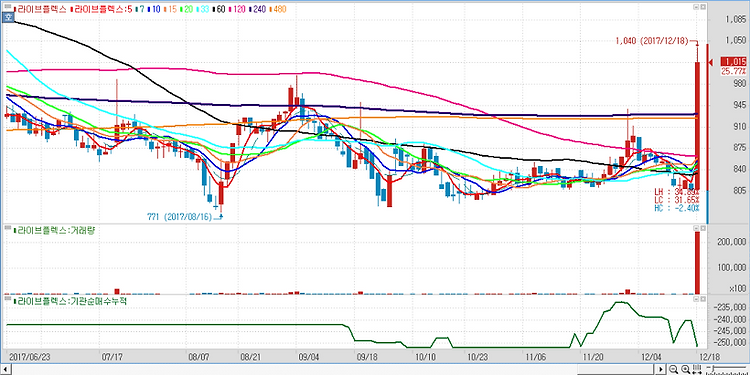This screenshot has width=750, height=375.
Task: Click the large red 12/18 volume bar
Action: [x=697, y=263]
